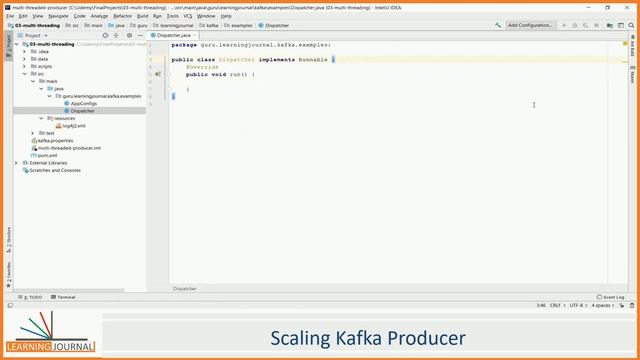640x360 pixels.
Task: Open the Structure tool window sidebar button
Action: (9, 240)
